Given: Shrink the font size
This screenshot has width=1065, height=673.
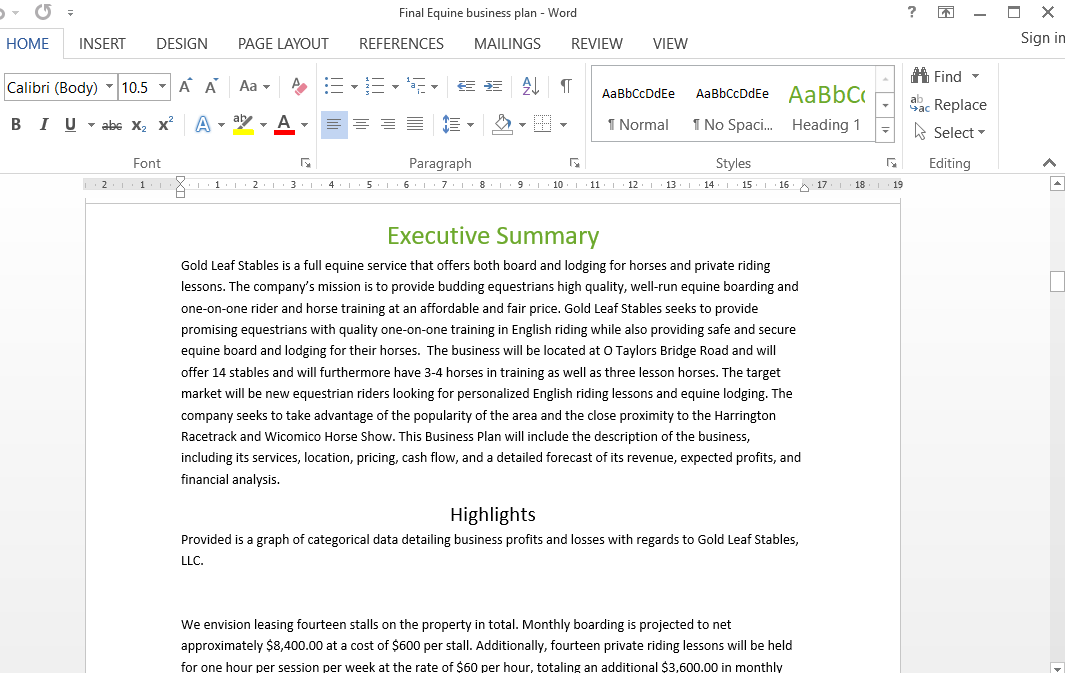Looking at the screenshot, I should pos(211,87).
